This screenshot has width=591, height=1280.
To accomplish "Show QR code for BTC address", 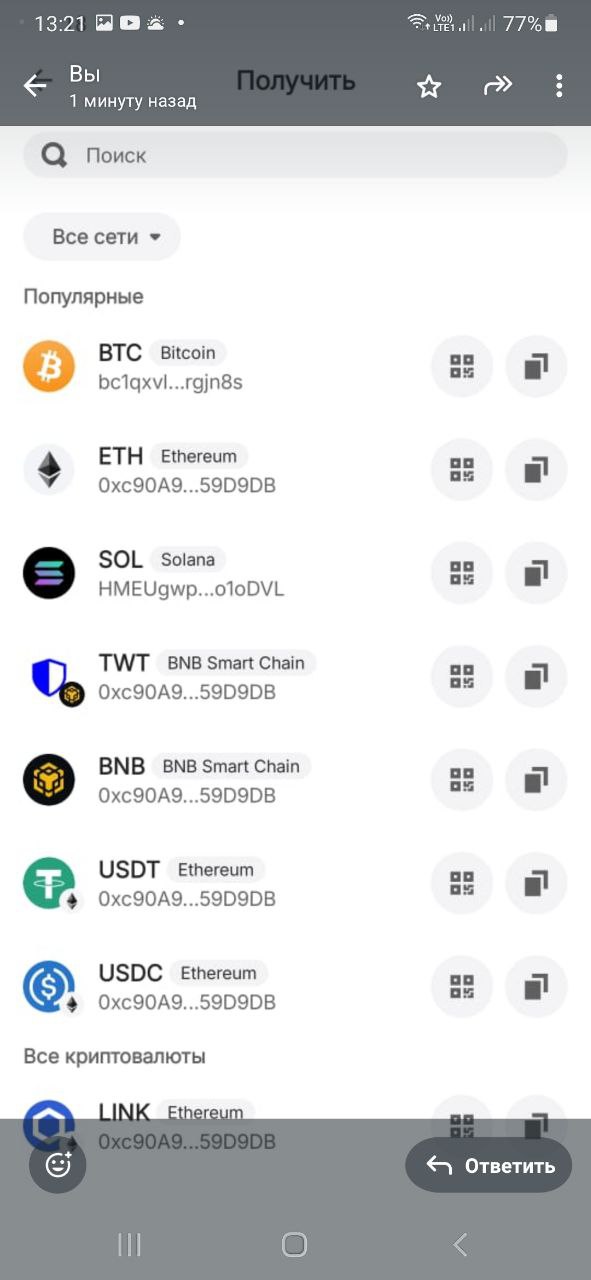I will (x=461, y=367).
